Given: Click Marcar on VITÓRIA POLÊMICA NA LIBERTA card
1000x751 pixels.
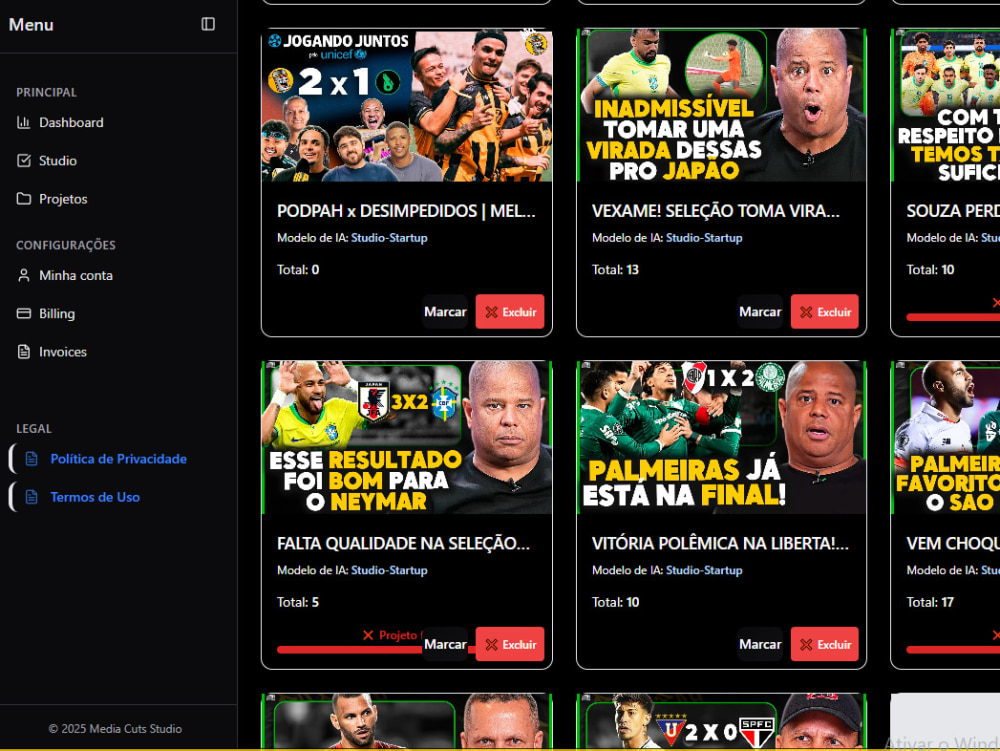Looking at the screenshot, I should click(x=760, y=645).
